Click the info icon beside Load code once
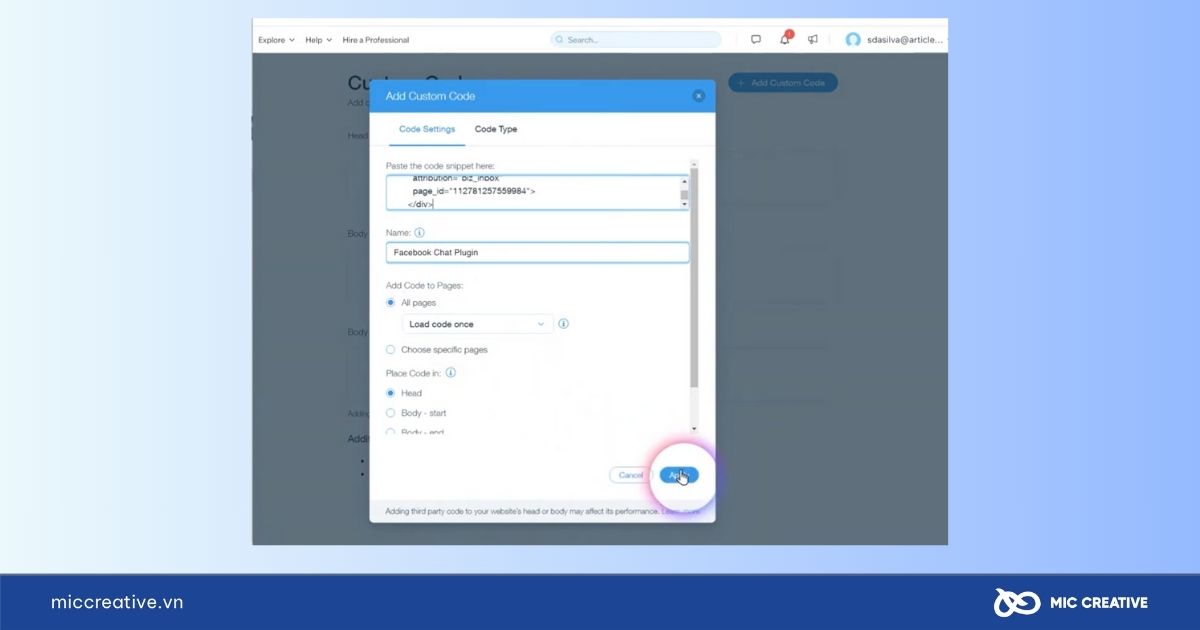The width and height of the screenshot is (1200, 630). 564,324
